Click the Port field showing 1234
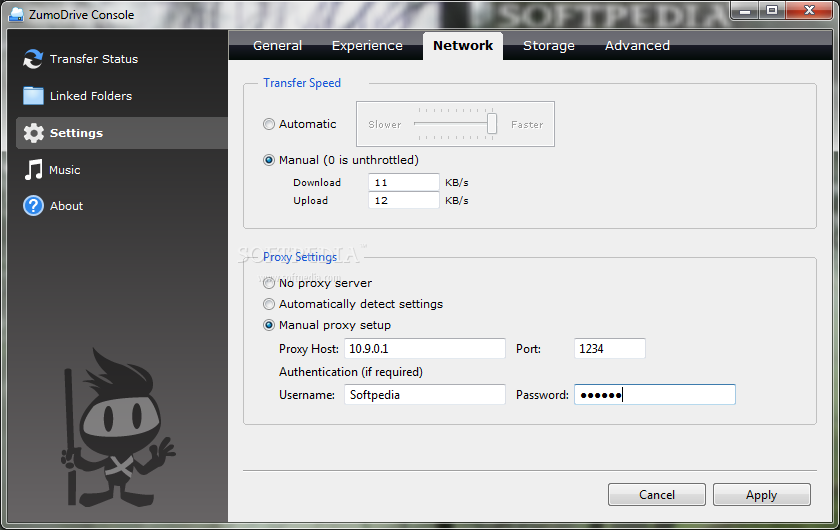 tap(610, 348)
